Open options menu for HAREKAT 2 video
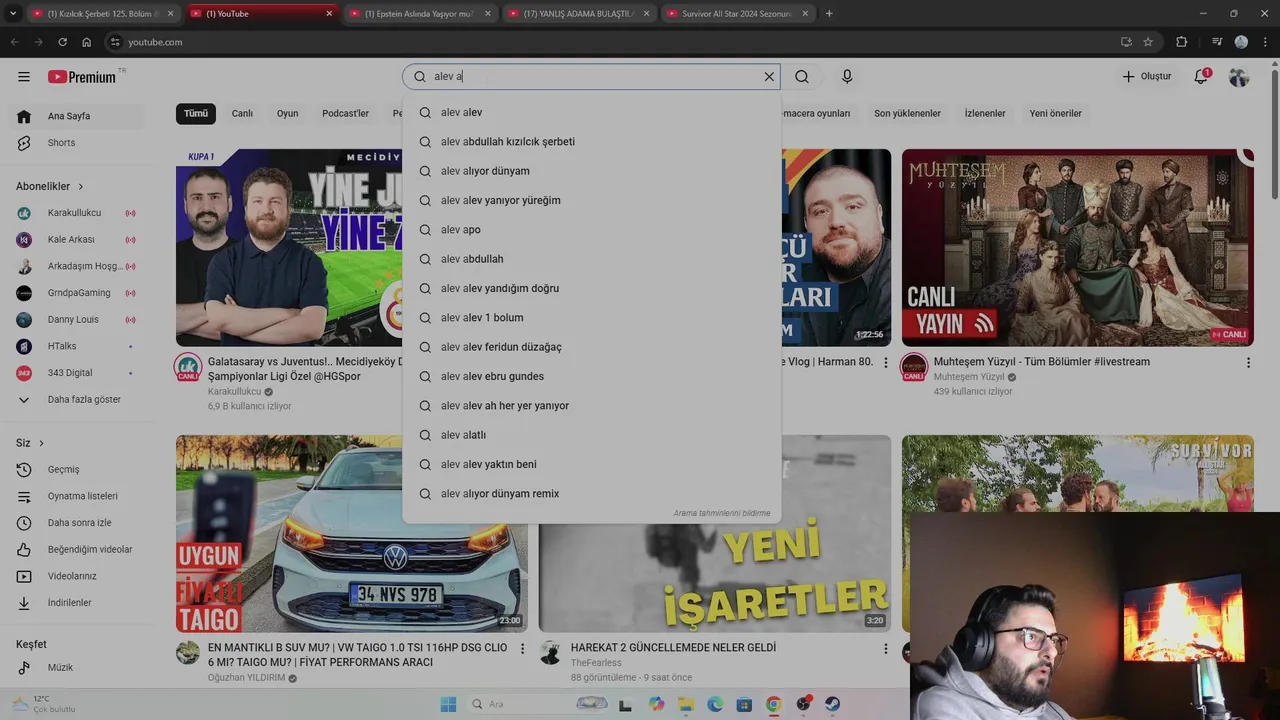This screenshot has width=1280, height=720. [x=885, y=649]
